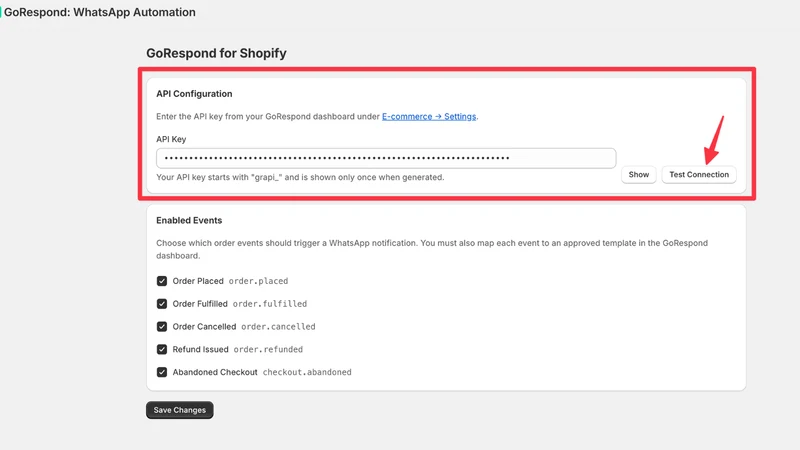
Task: Click the 'Enabled Events' section title
Action: [x=189, y=220]
